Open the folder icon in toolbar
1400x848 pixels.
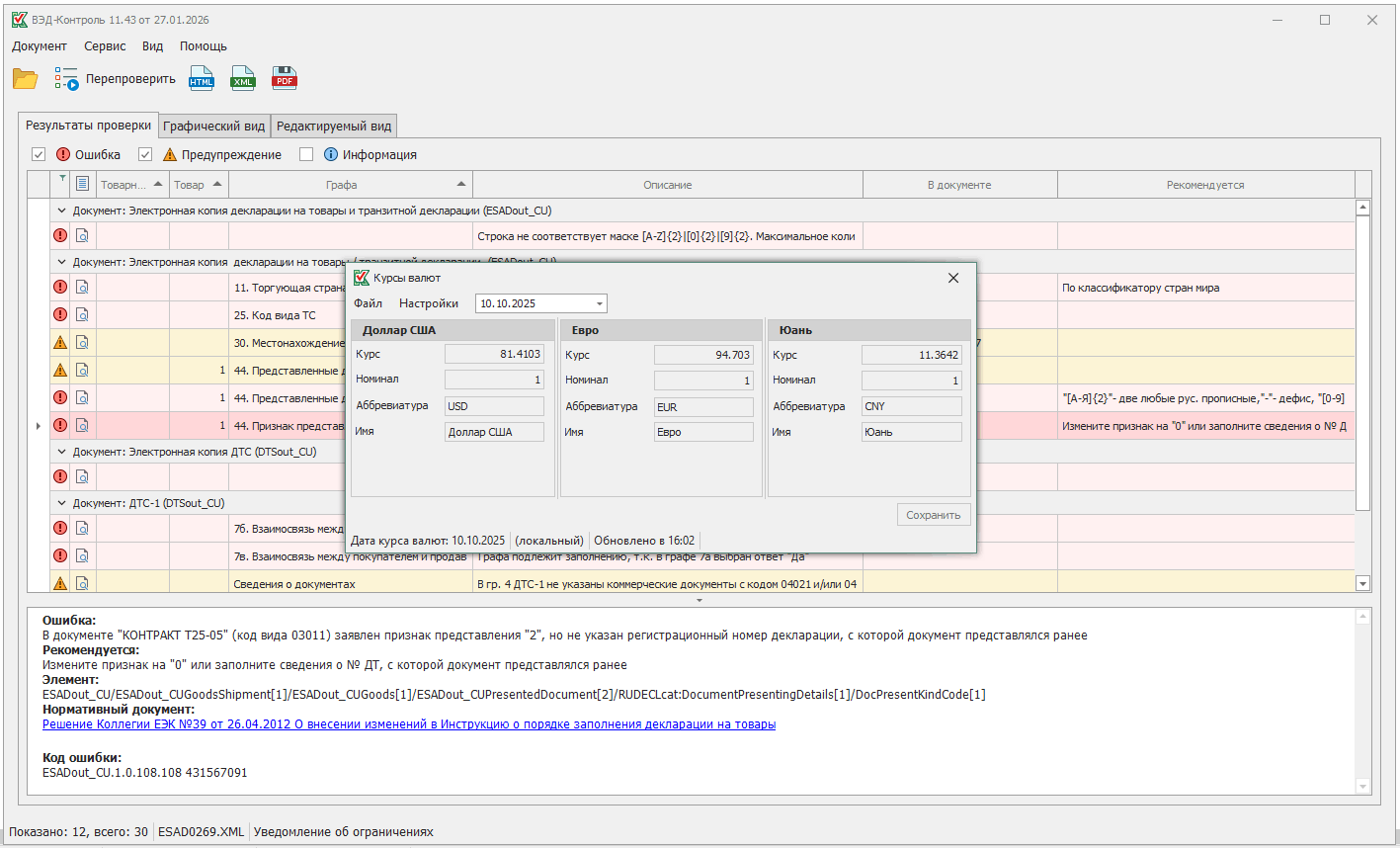(25, 79)
